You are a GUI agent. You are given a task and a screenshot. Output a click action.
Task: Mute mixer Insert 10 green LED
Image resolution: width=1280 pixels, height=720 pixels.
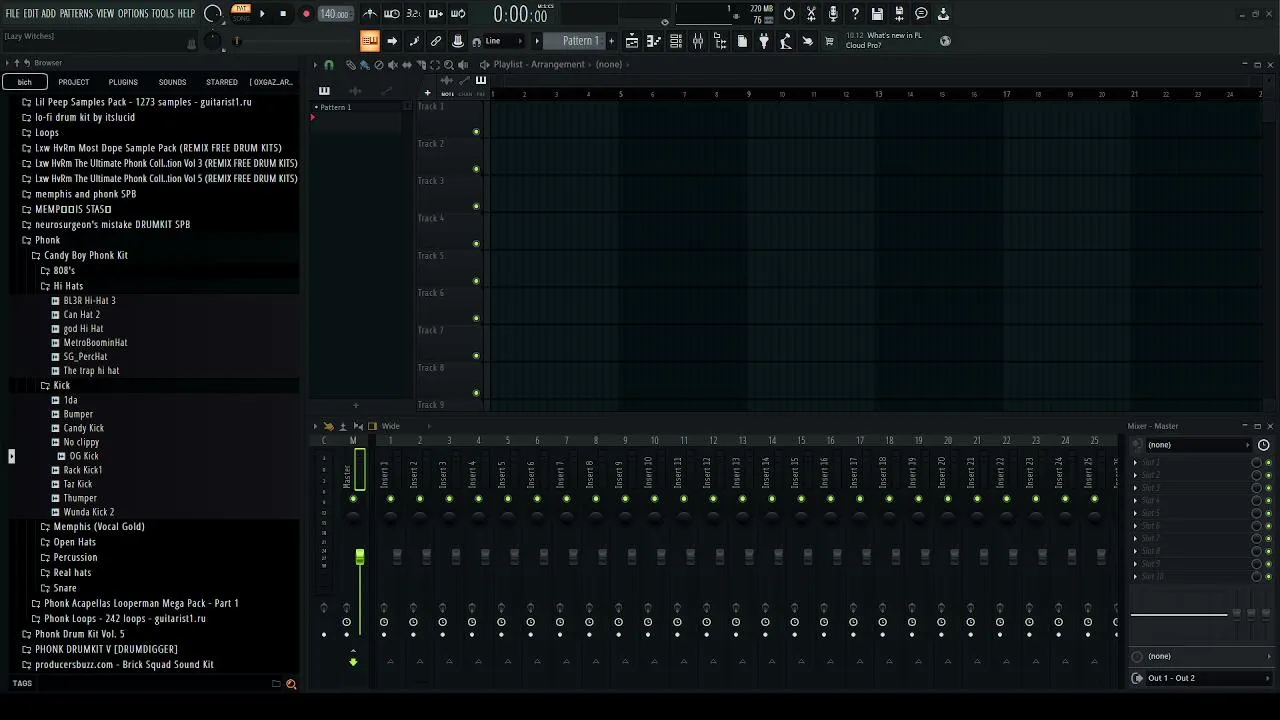pyautogui.click(x=654, y=498)
